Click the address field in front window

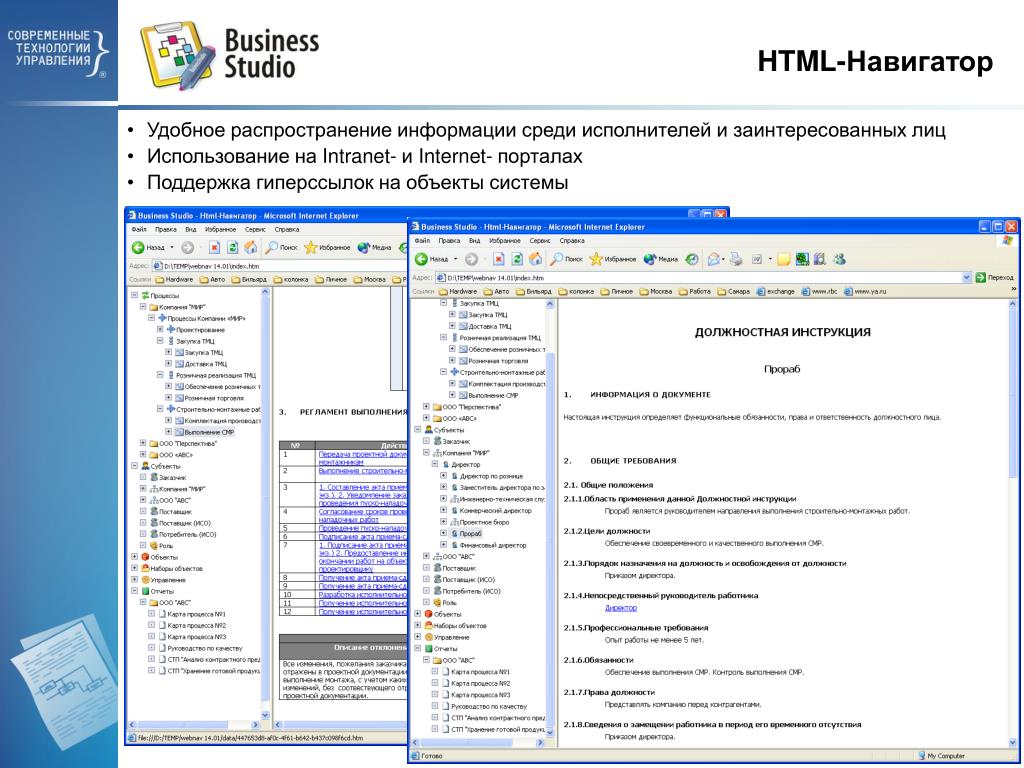(703, 278)
